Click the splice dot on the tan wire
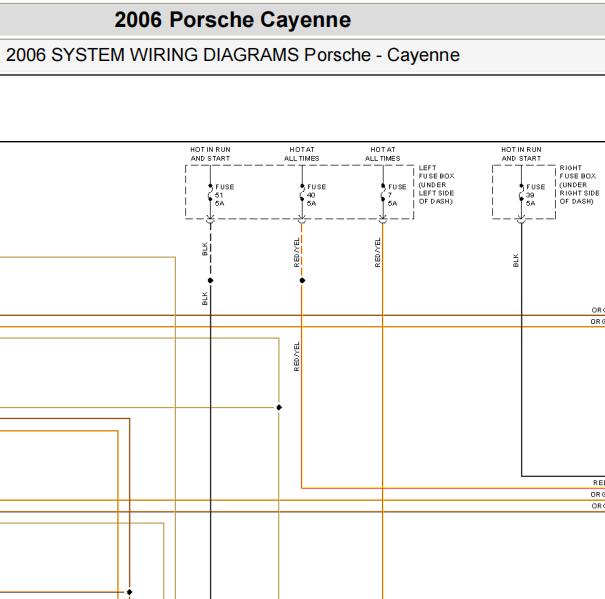Image resolution: width=605 pixels, height=599 pixels. click(x=279, y=407)
